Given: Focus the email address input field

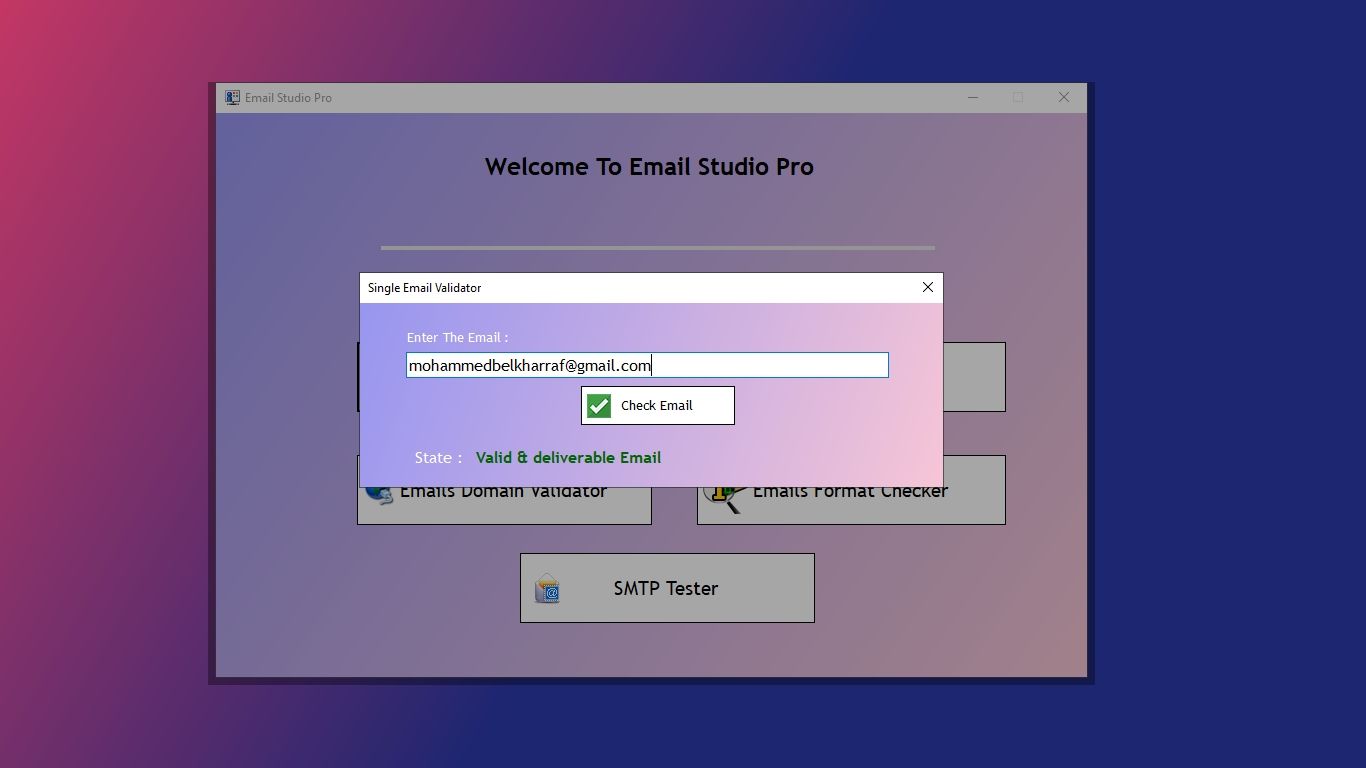Looking at the screenshot, I should pyautogui.click(x=647, y=365).
